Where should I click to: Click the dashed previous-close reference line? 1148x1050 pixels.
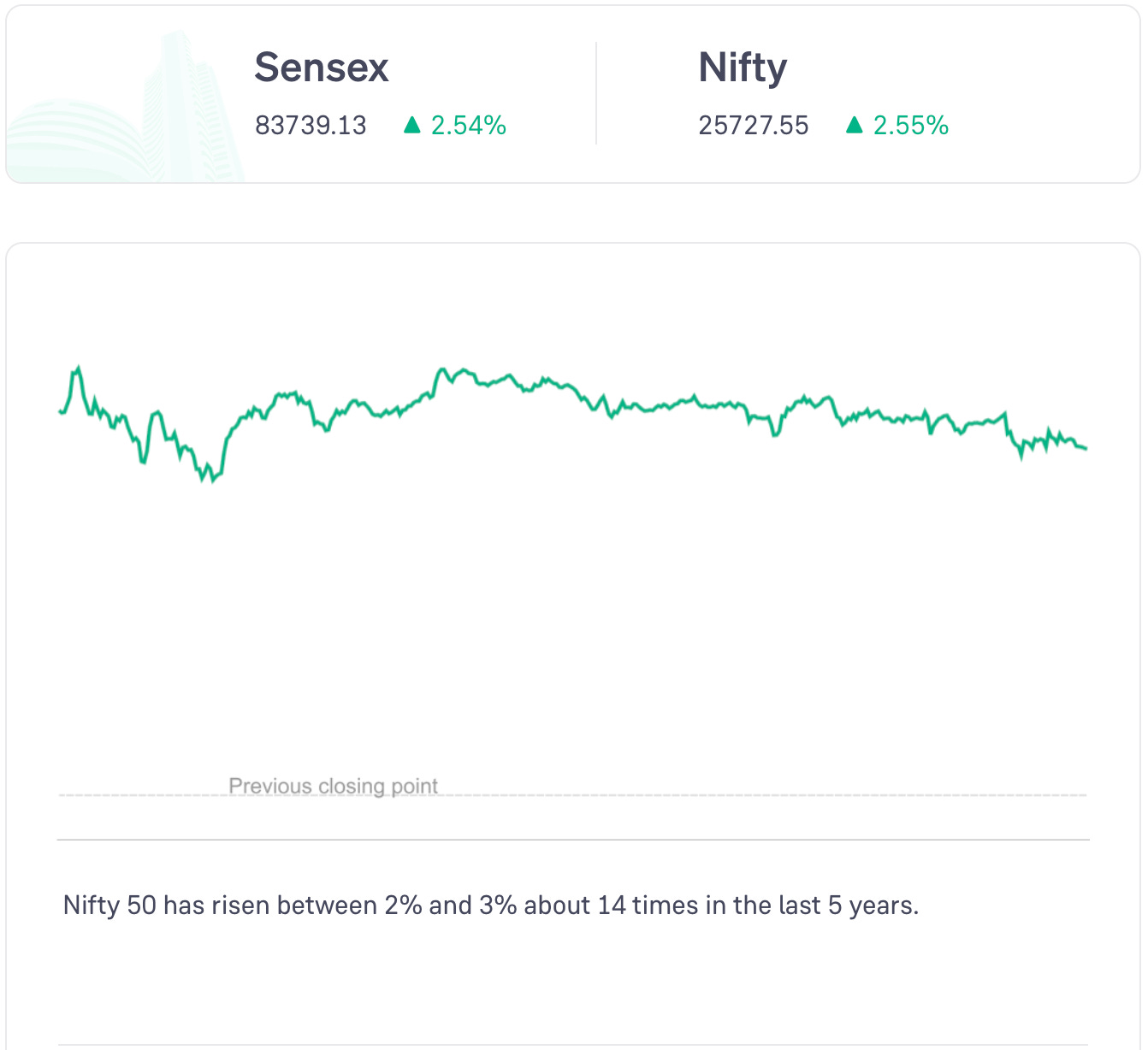click(684, 795)
